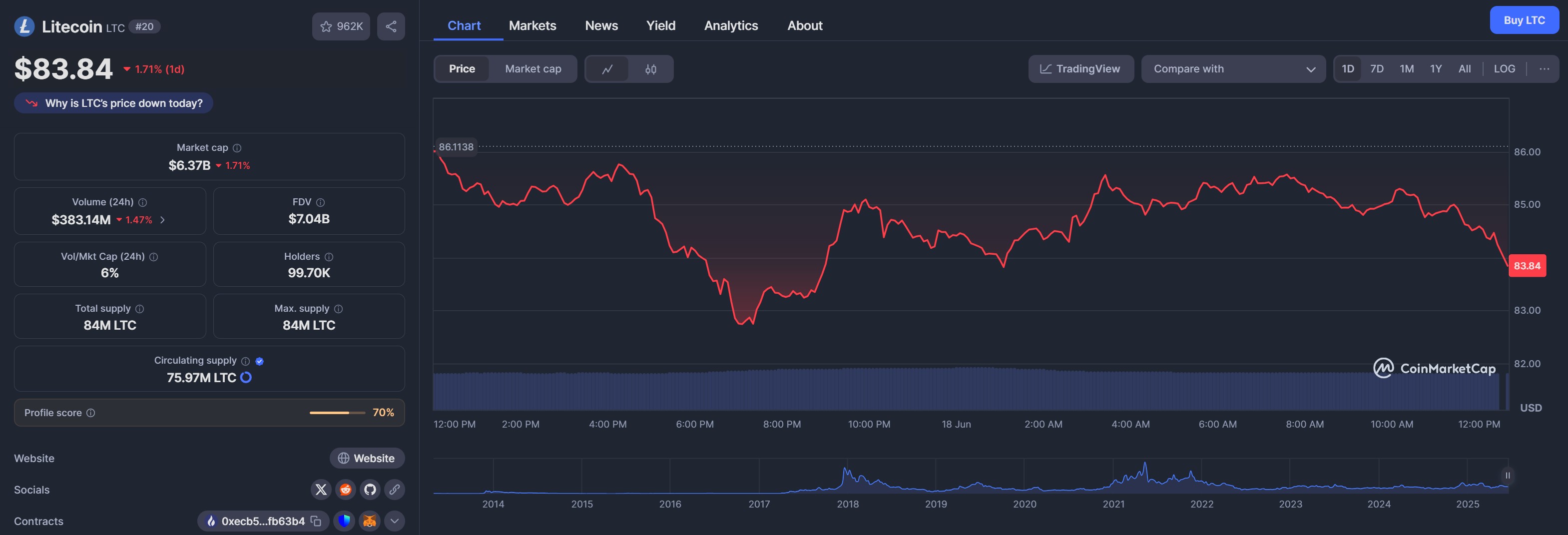Viewport: 1568px width, 535px height.
Task: Set chart range to All
Action: 1465,69
